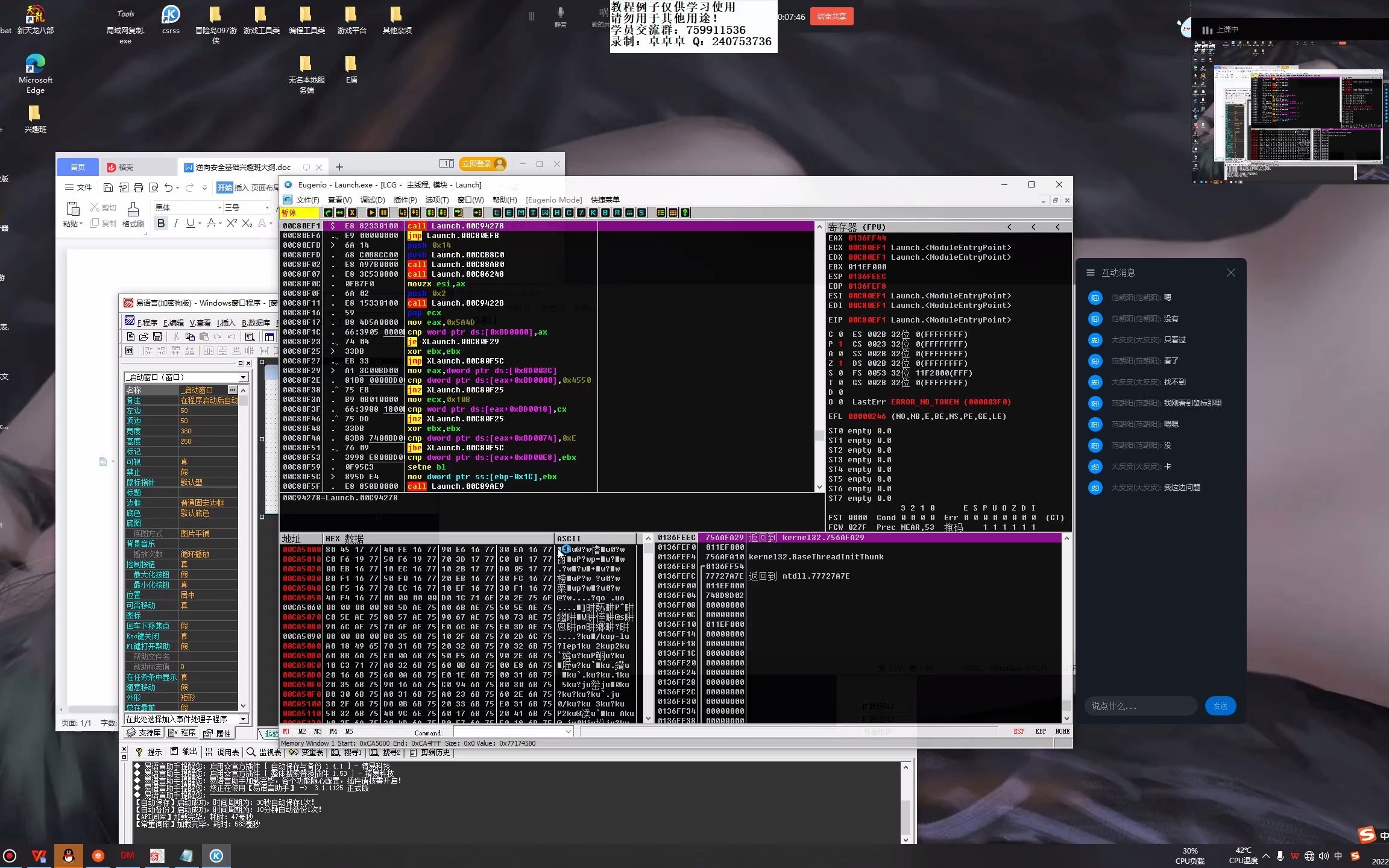This screenshot has height=868, width=1389.
Task: Click the pause execution toolbar icon
Action: (383, 213)
